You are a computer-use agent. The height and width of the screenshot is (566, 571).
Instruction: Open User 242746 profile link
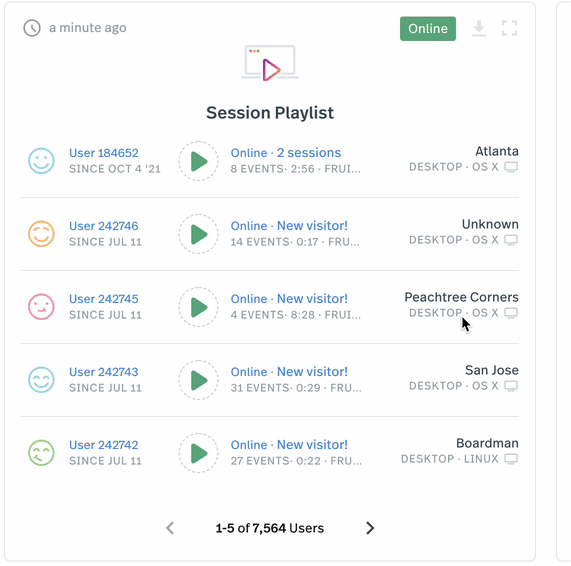[x=104, y=226]
